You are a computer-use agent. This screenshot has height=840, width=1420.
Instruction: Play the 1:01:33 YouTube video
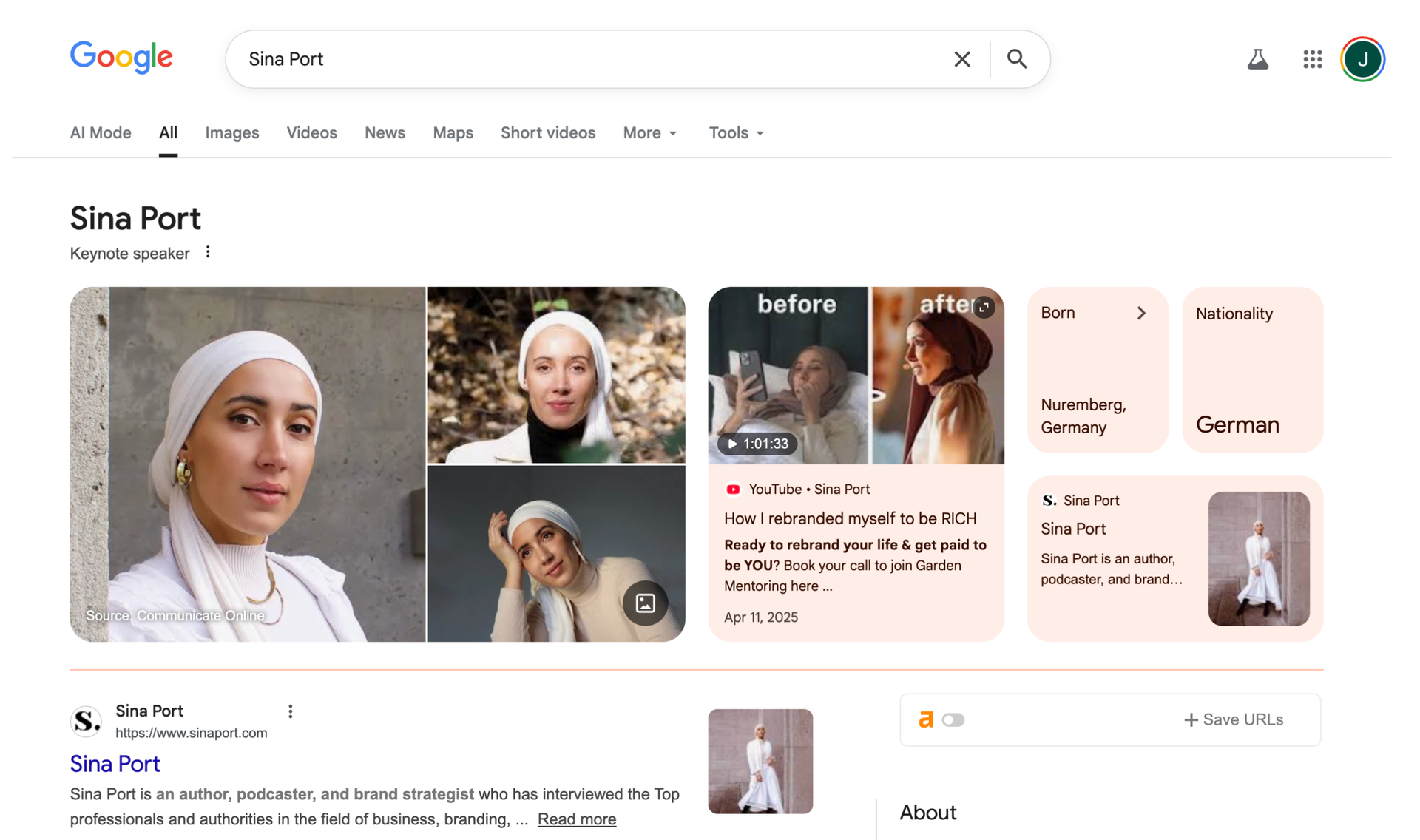[x=757, y=444]
